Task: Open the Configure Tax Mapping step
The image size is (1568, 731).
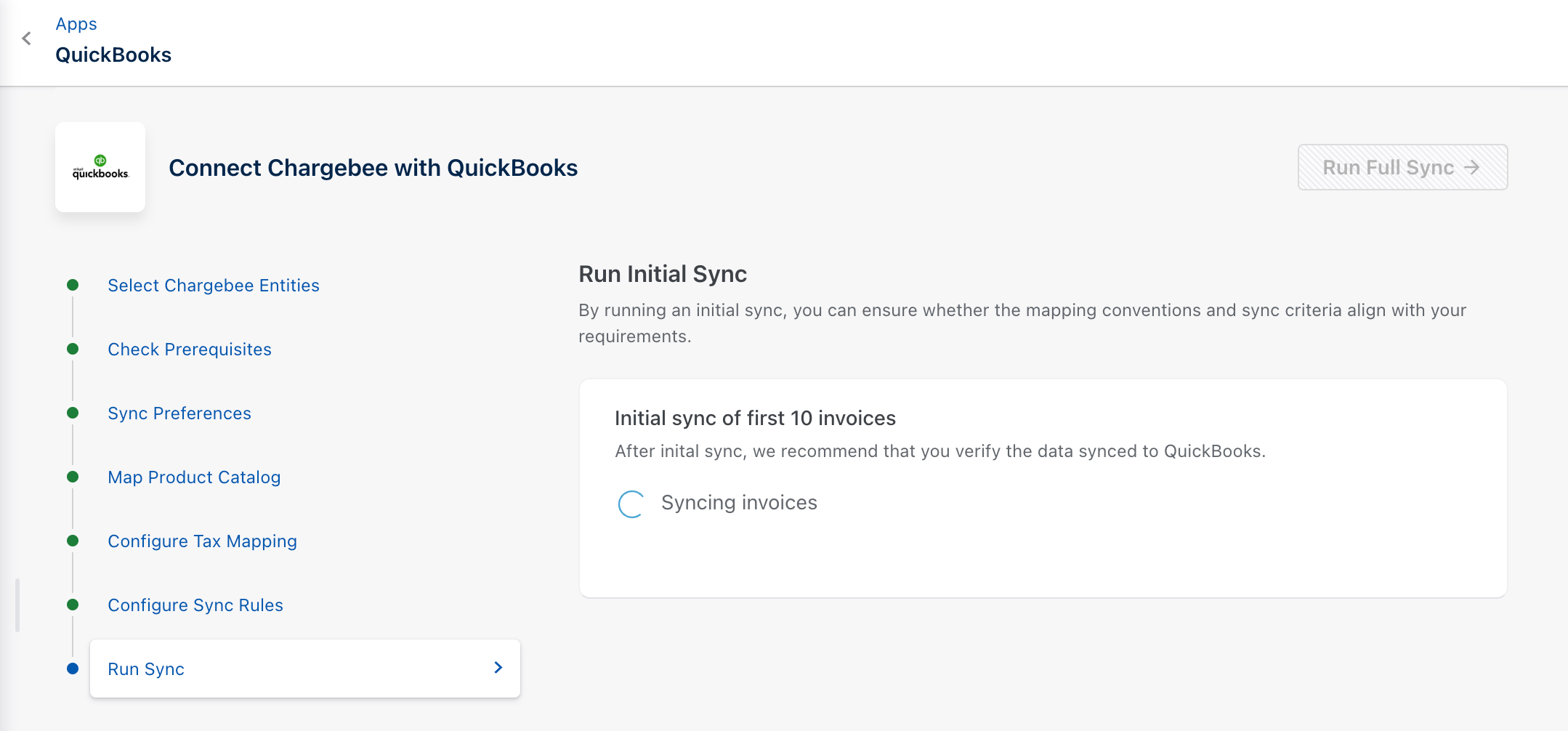Action: tap(202, 541)
